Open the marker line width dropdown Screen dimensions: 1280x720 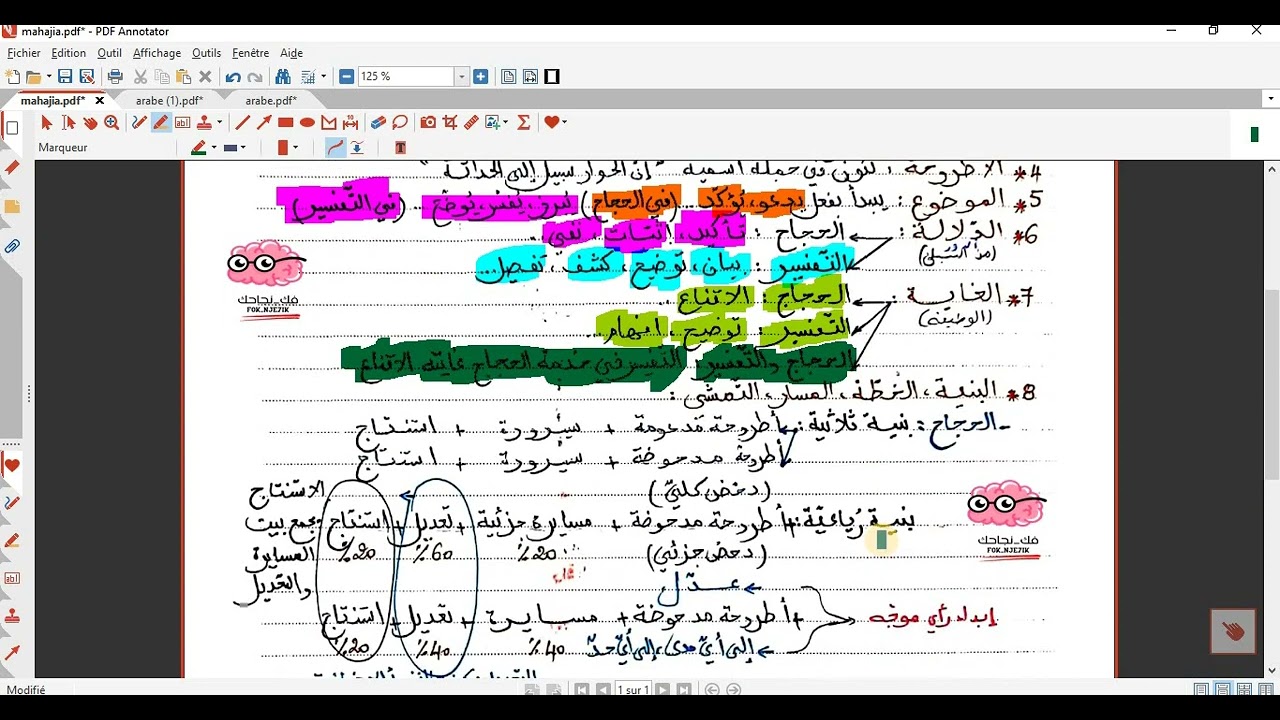[x=242, y=148]
